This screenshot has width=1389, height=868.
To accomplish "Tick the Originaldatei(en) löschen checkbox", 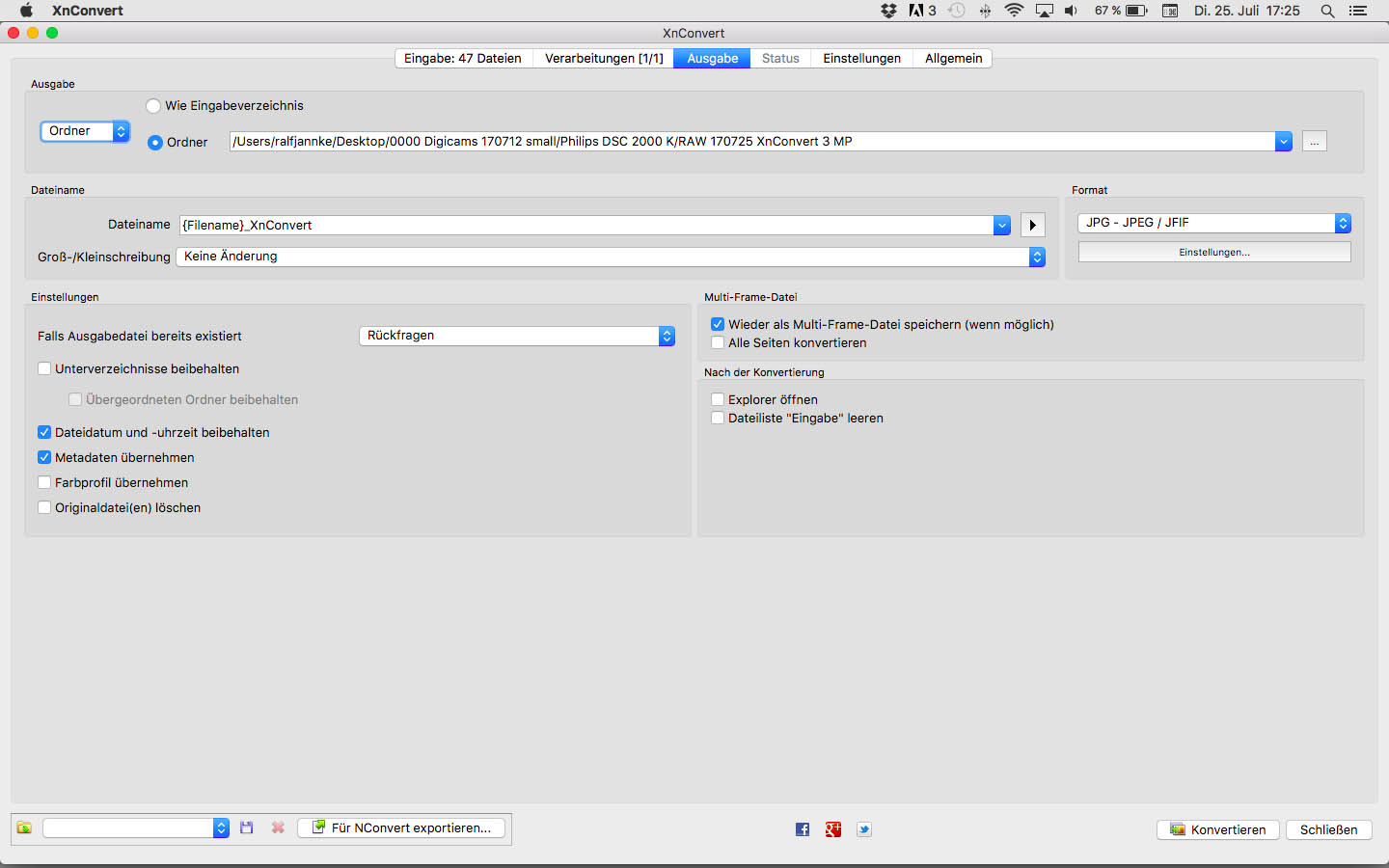I will [44, 507].
